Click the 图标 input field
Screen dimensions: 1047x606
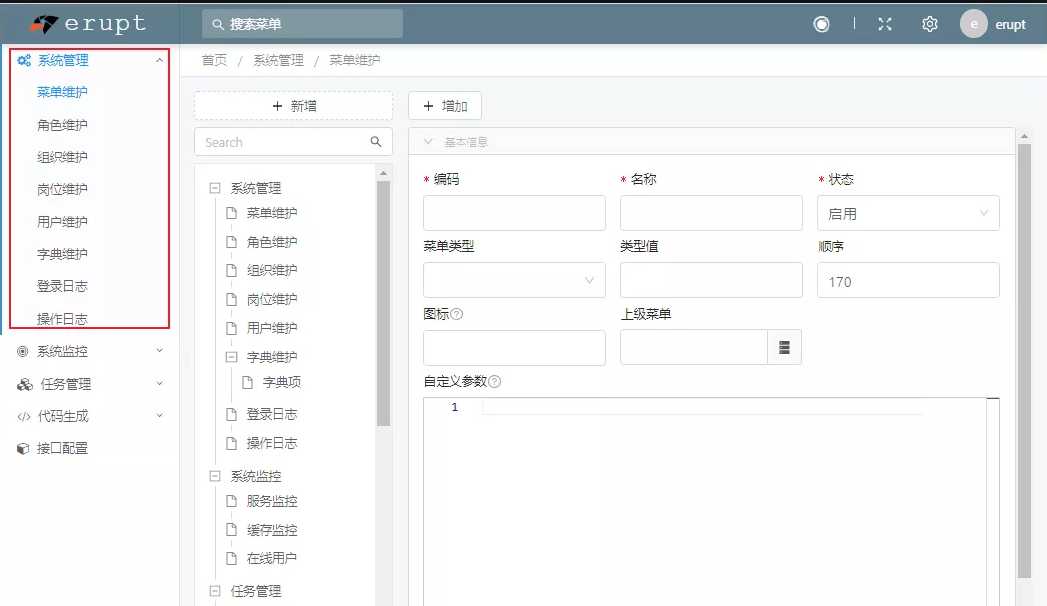click(x=514, y=348)
